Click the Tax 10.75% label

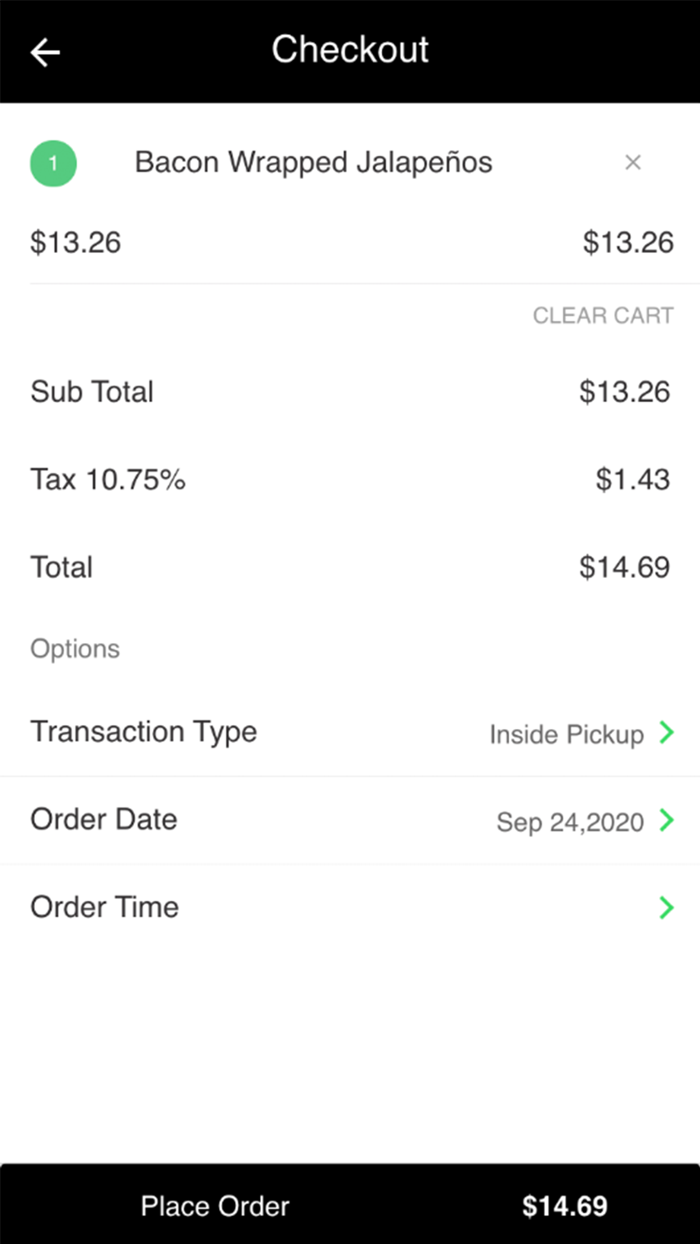click(108, 480)
